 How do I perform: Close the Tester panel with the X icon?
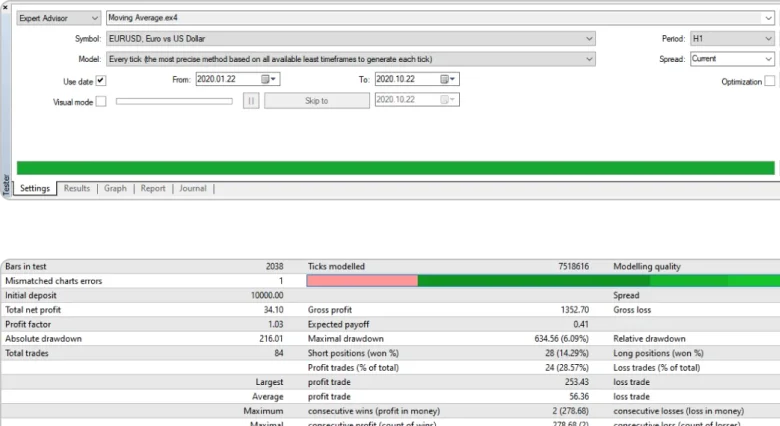tap(6, 6)
